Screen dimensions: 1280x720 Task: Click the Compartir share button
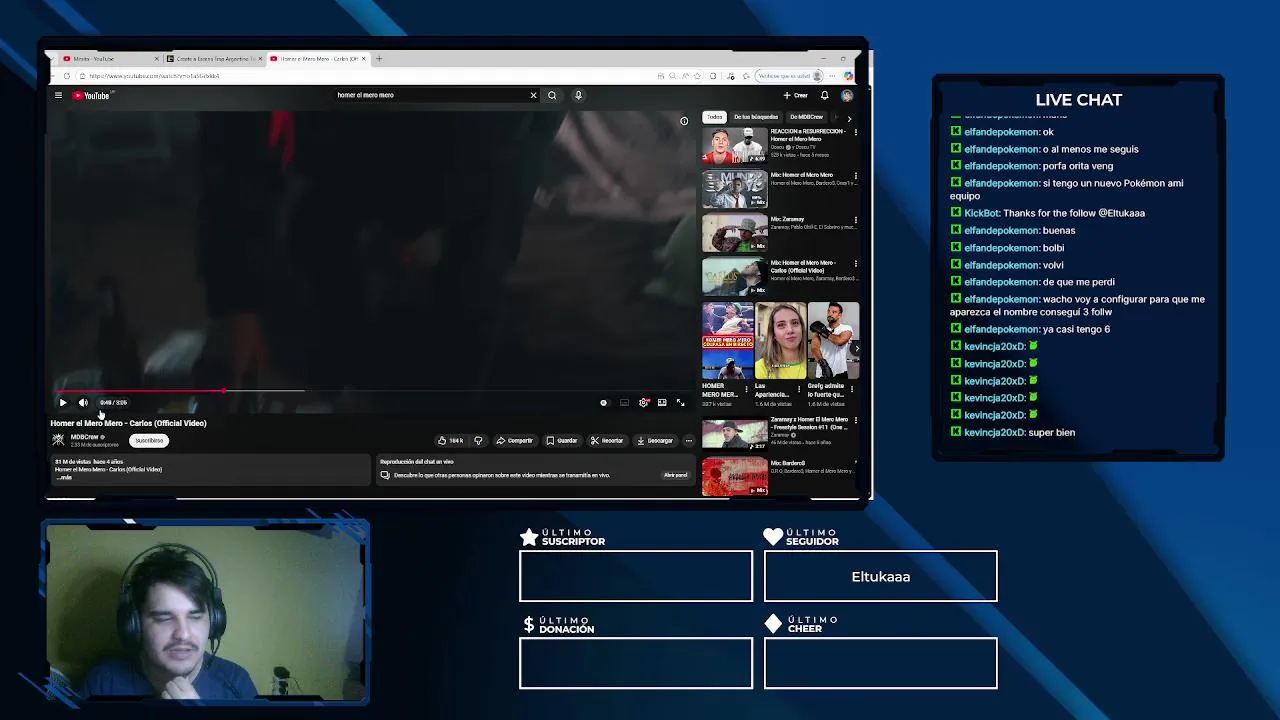tap(515, 440)
